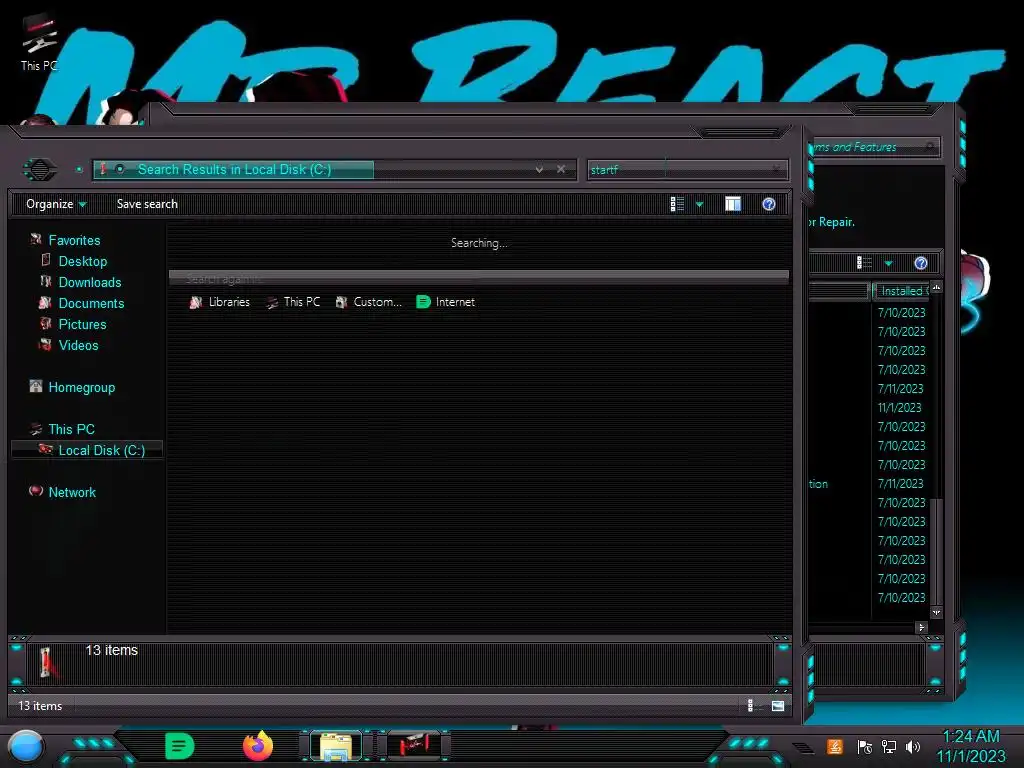This screenshot has width=1024, height=768.
Task: Click the back navigation hexagon button
Action: pos(40,170)
